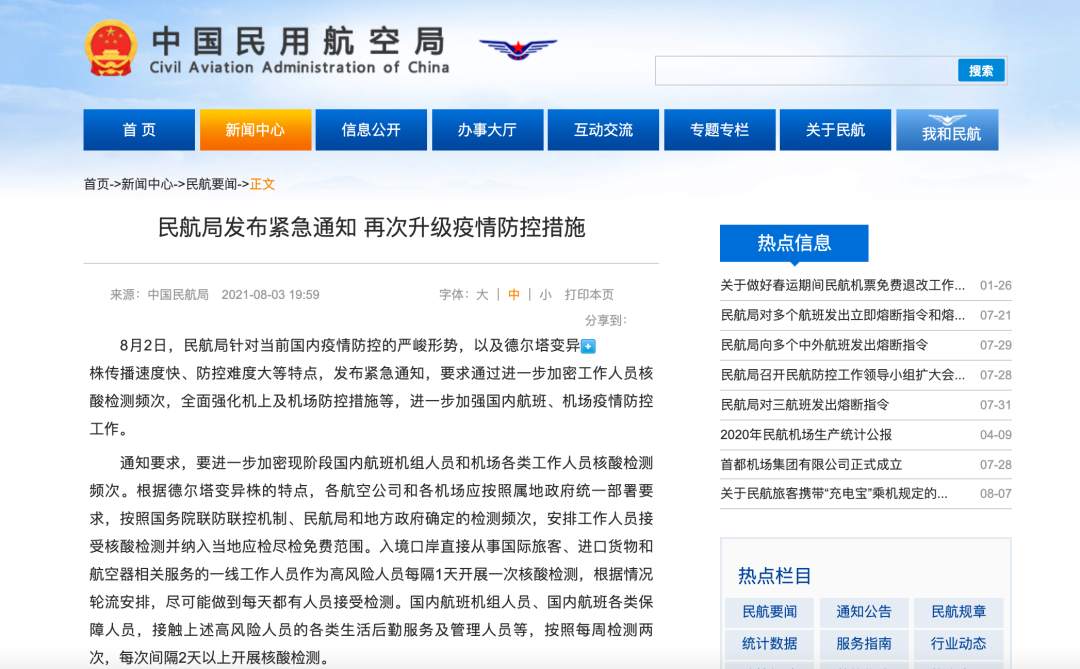
Task: Open the 行业动态 hot column button
Action: click(x=958, y=644)
